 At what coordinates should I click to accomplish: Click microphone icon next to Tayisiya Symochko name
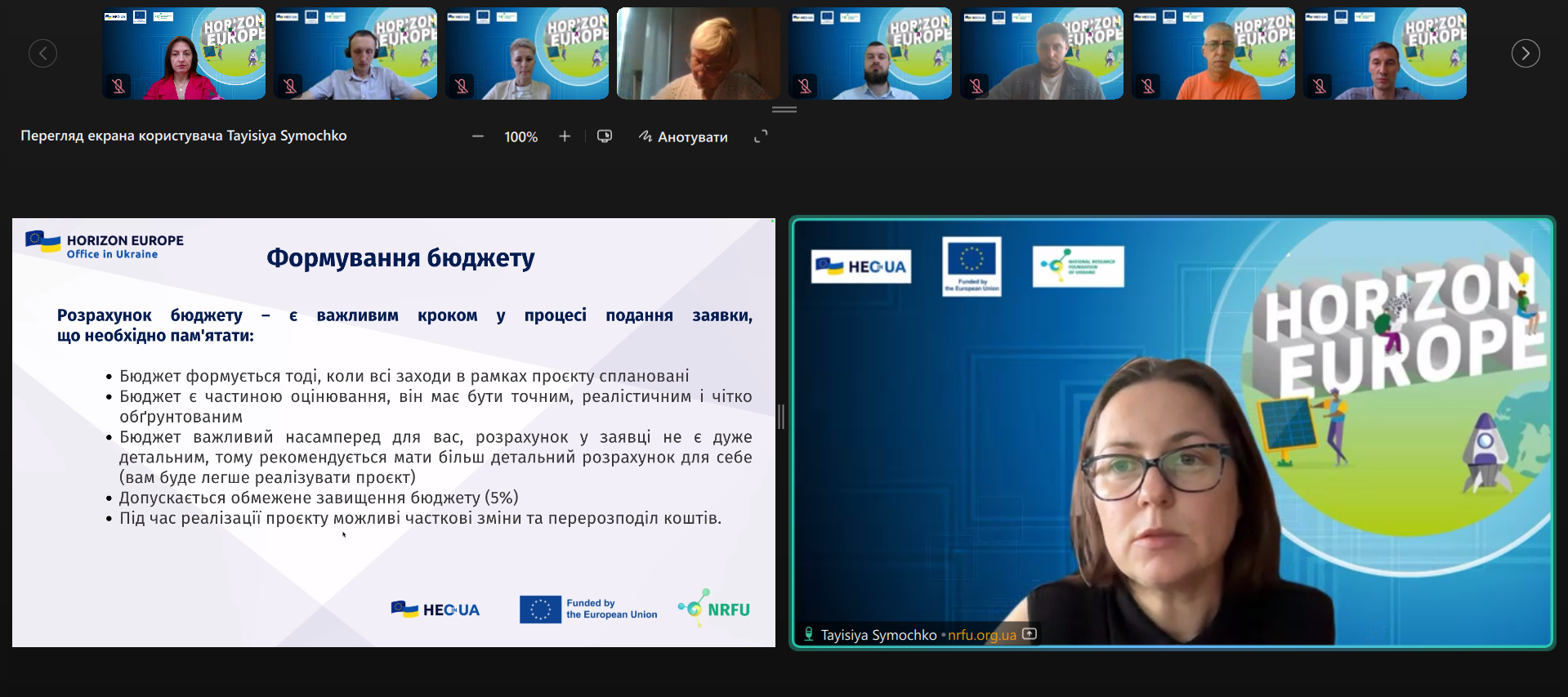coord(809,634)
